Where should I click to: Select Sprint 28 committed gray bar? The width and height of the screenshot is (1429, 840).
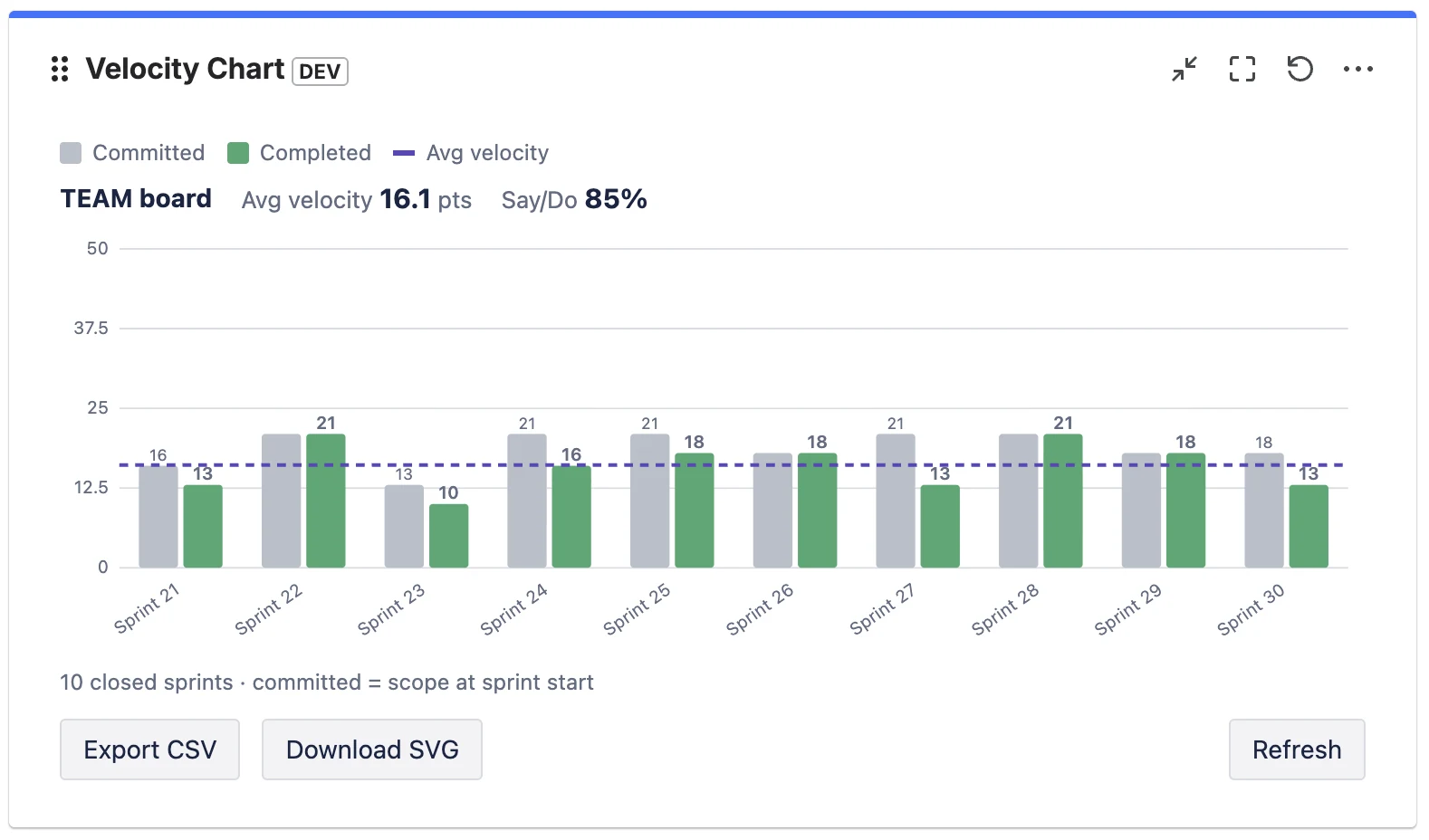pyautogui.click(x=1019, y=501)
